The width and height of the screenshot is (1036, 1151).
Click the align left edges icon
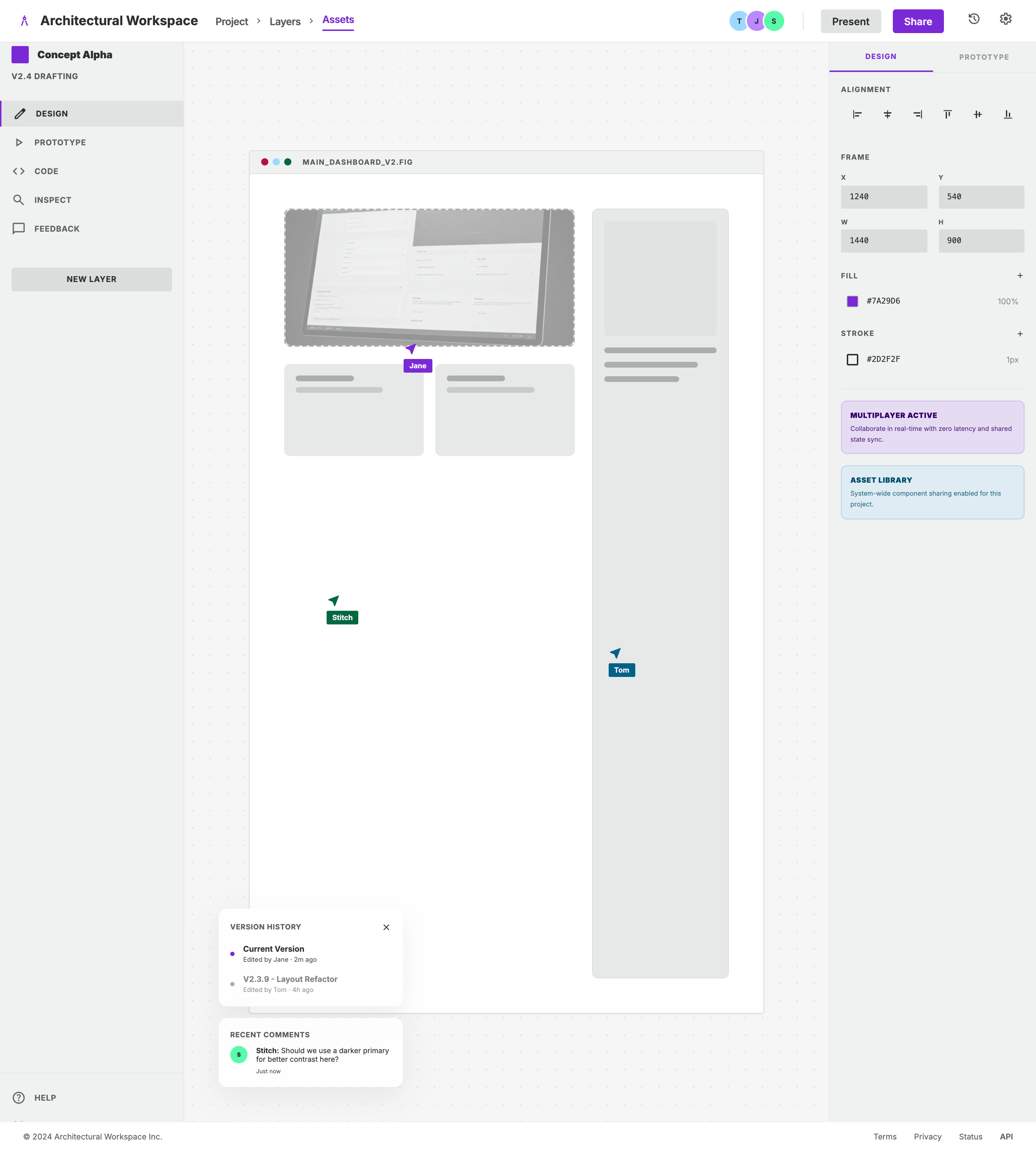pyautogui.click(x=857, y=114)
